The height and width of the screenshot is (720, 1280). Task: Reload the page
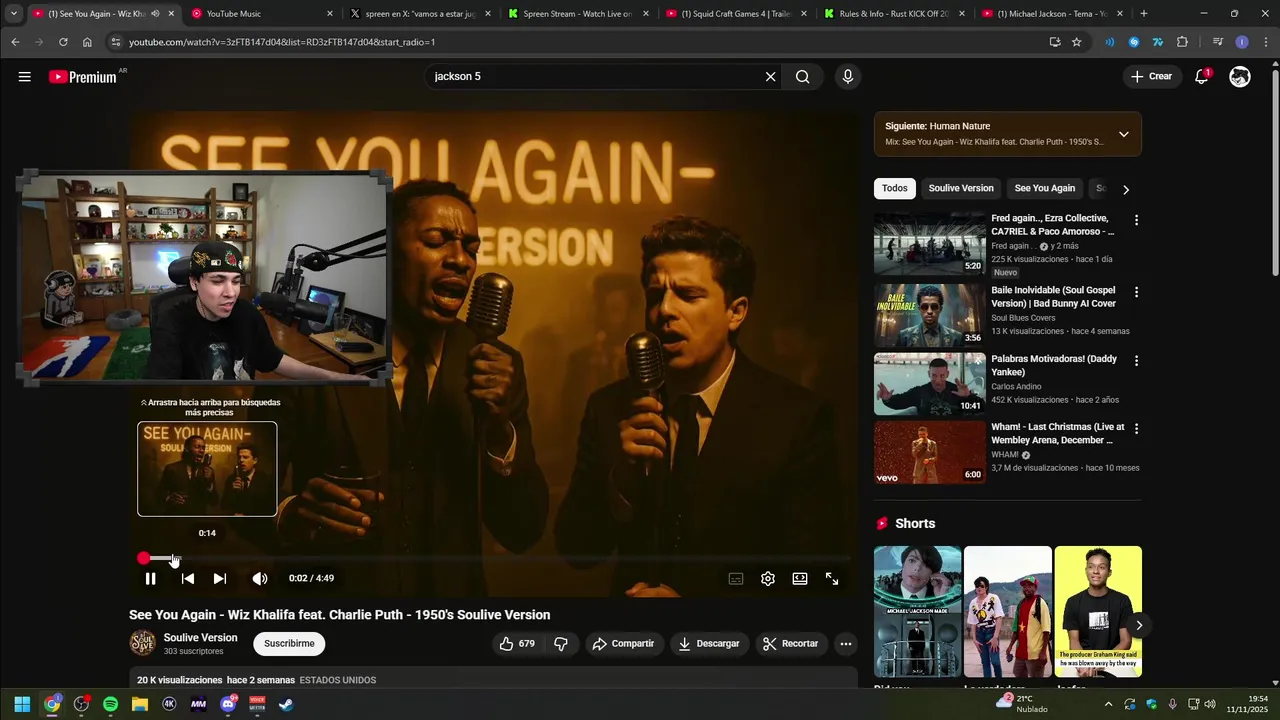click(63, 42)
